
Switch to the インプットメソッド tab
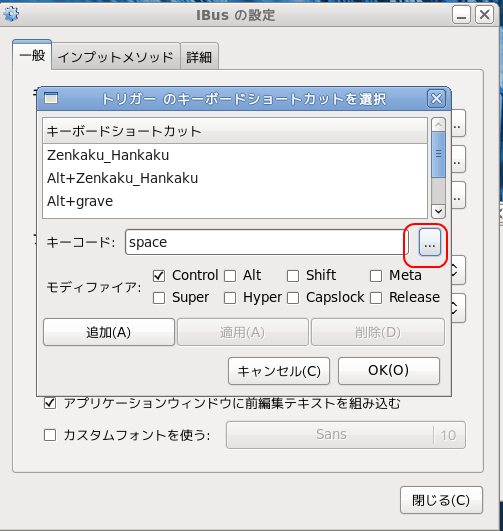click(x=116, y=57)
